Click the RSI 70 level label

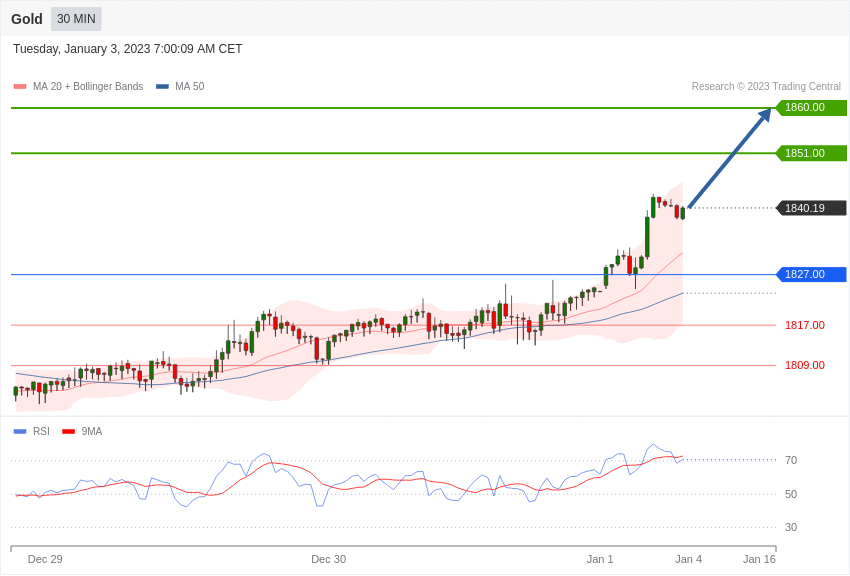[x=791, y=460]
